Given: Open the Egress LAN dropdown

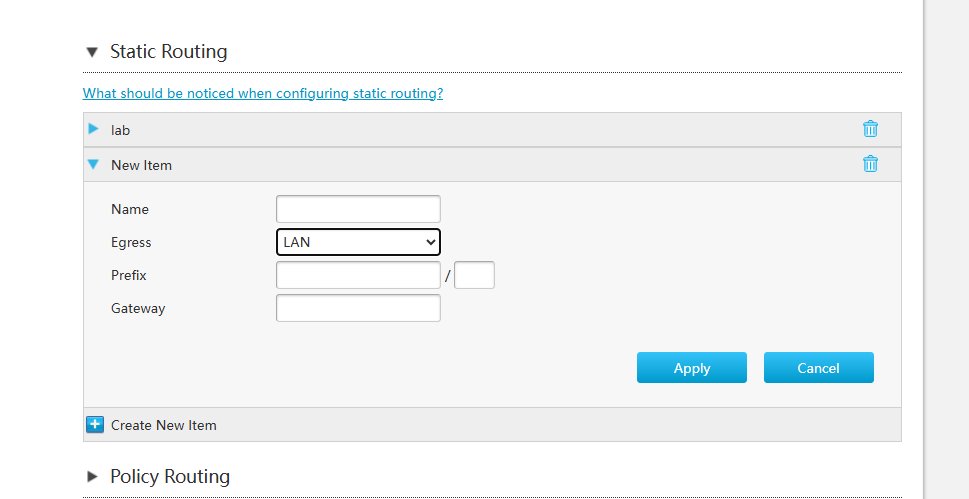Looking at the screenshot, I should coord(358,242).
